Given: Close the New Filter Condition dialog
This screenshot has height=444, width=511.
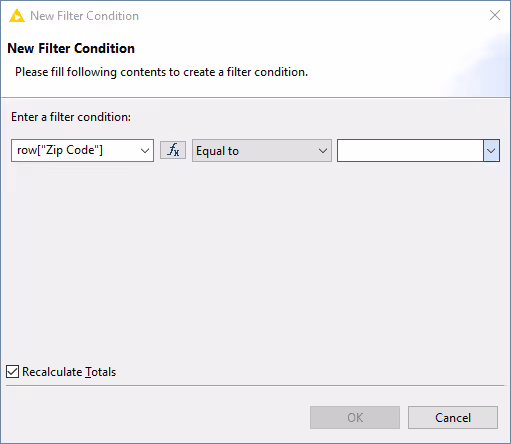Looking at the screenshot, I should (495, 15).
